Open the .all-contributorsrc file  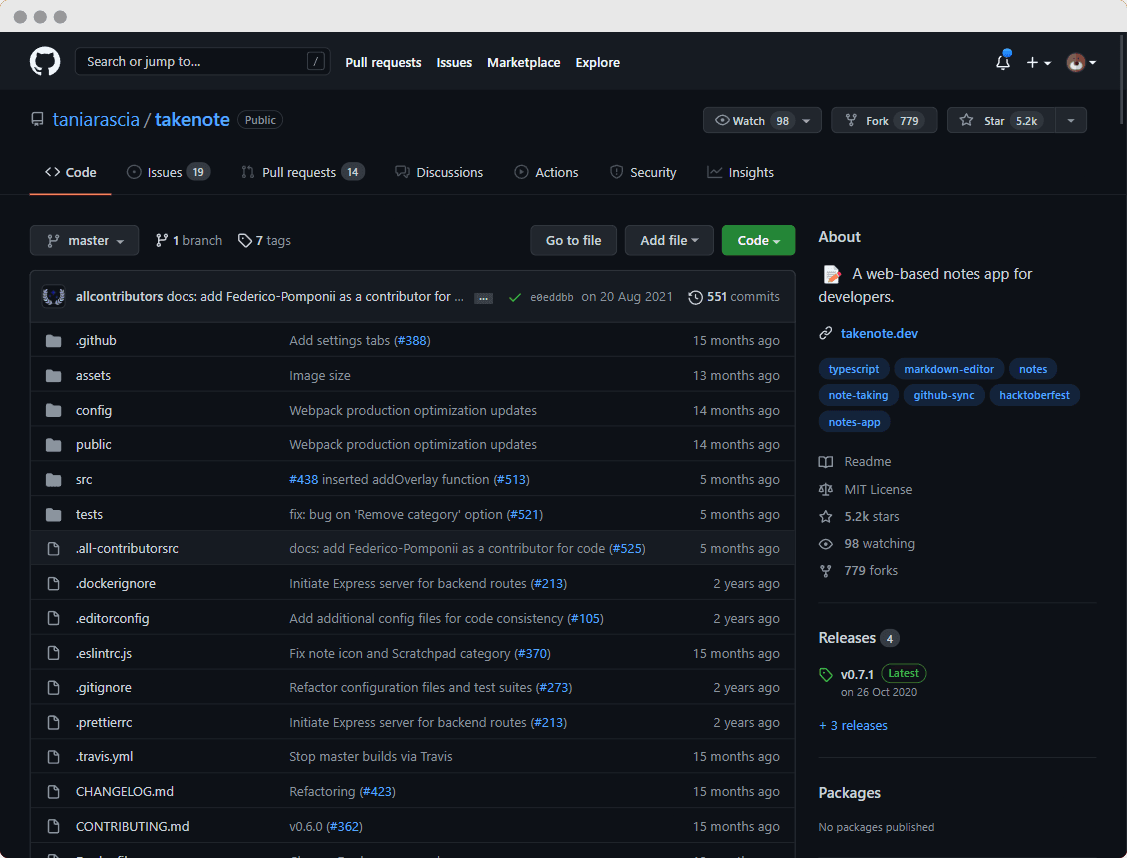(x=127, y=548)
